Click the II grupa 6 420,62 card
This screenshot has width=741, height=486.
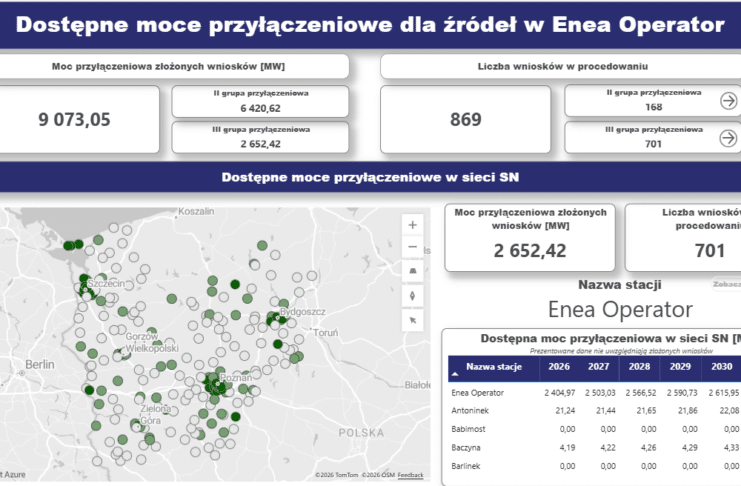point(260,101)
